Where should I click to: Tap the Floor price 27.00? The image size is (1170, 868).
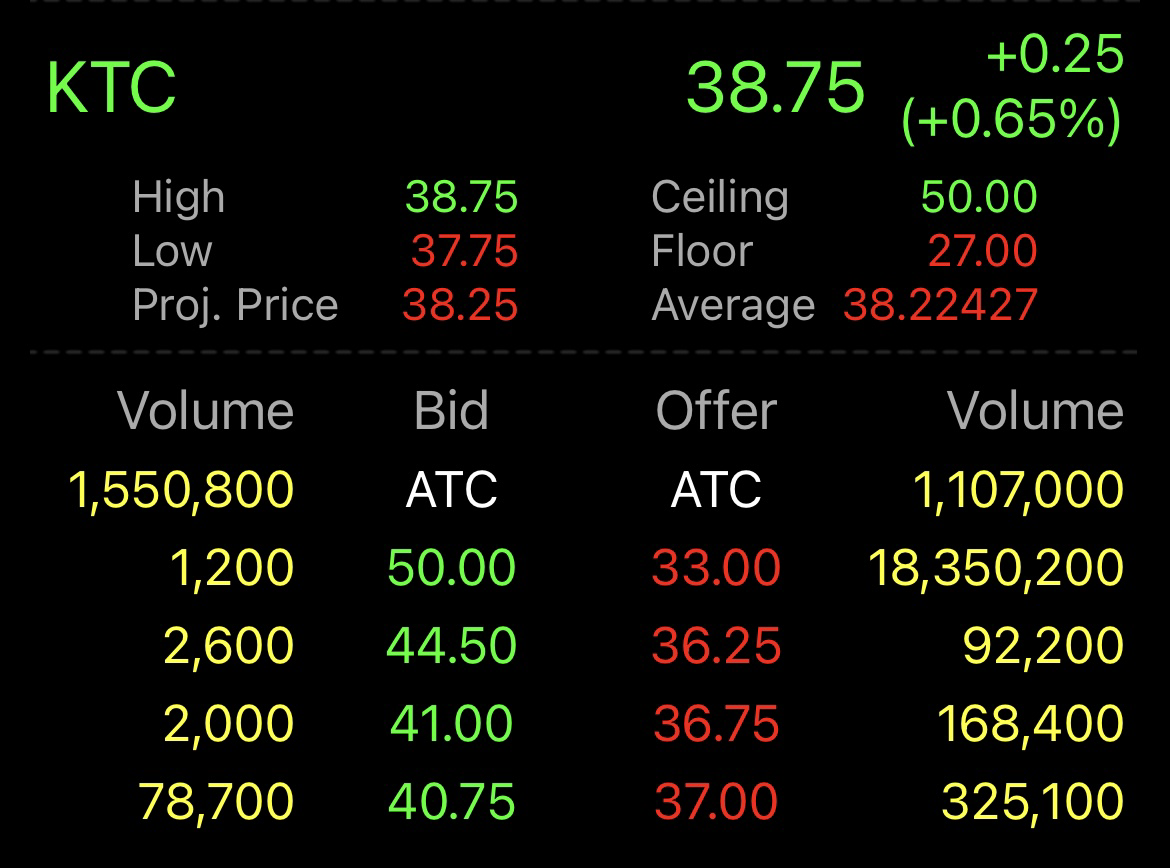[983, 251]
